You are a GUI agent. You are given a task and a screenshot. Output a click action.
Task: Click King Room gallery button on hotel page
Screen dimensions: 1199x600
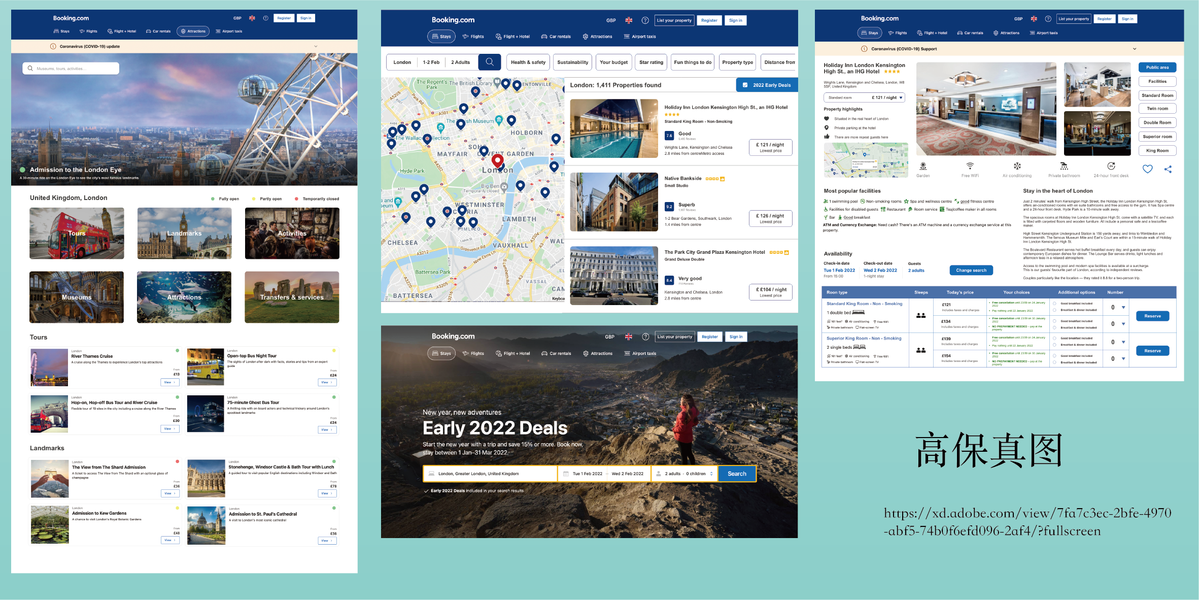1157,151
